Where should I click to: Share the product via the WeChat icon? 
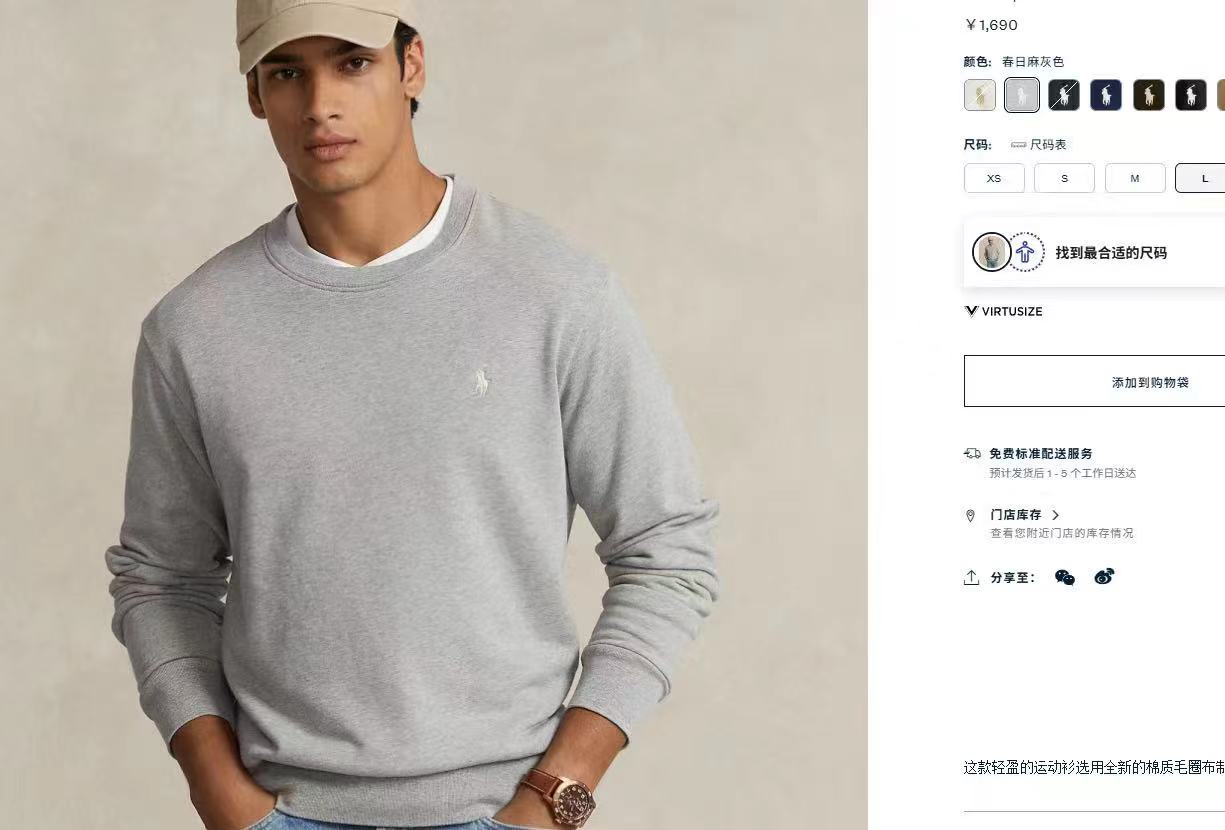(1065, 577)
